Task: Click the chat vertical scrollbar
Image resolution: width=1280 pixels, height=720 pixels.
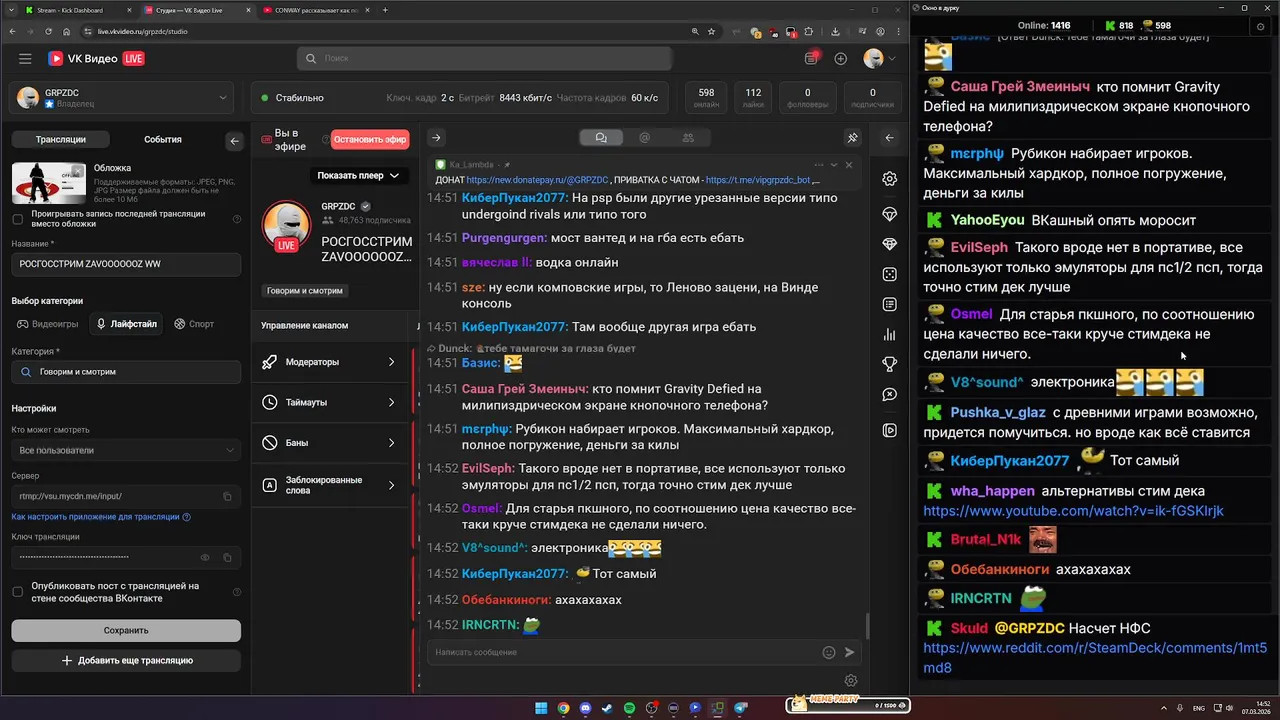Action: 867,626
